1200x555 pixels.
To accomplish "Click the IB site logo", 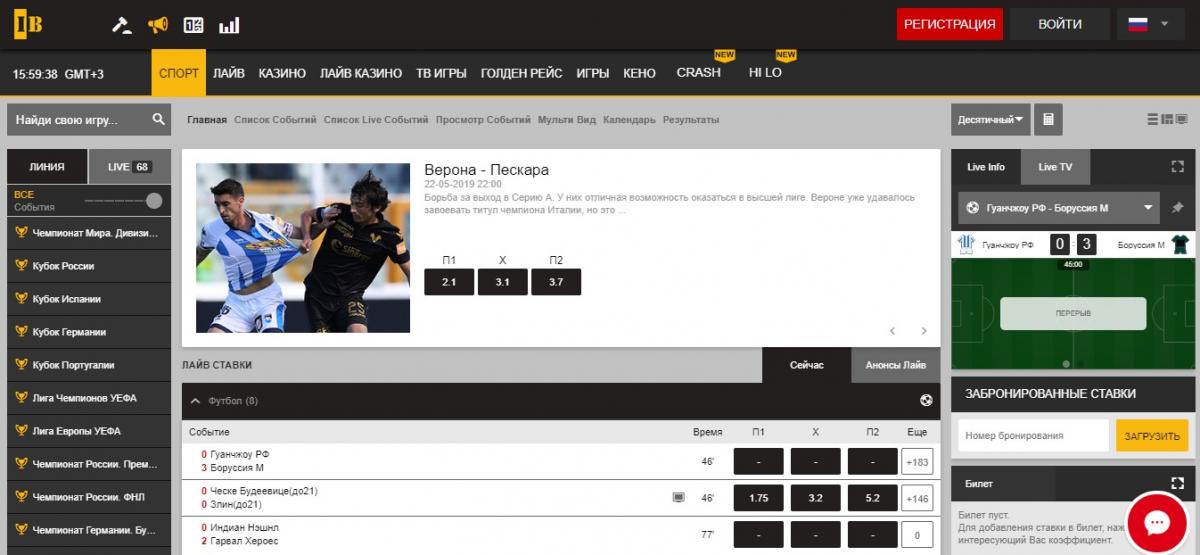I will (27, 24).
